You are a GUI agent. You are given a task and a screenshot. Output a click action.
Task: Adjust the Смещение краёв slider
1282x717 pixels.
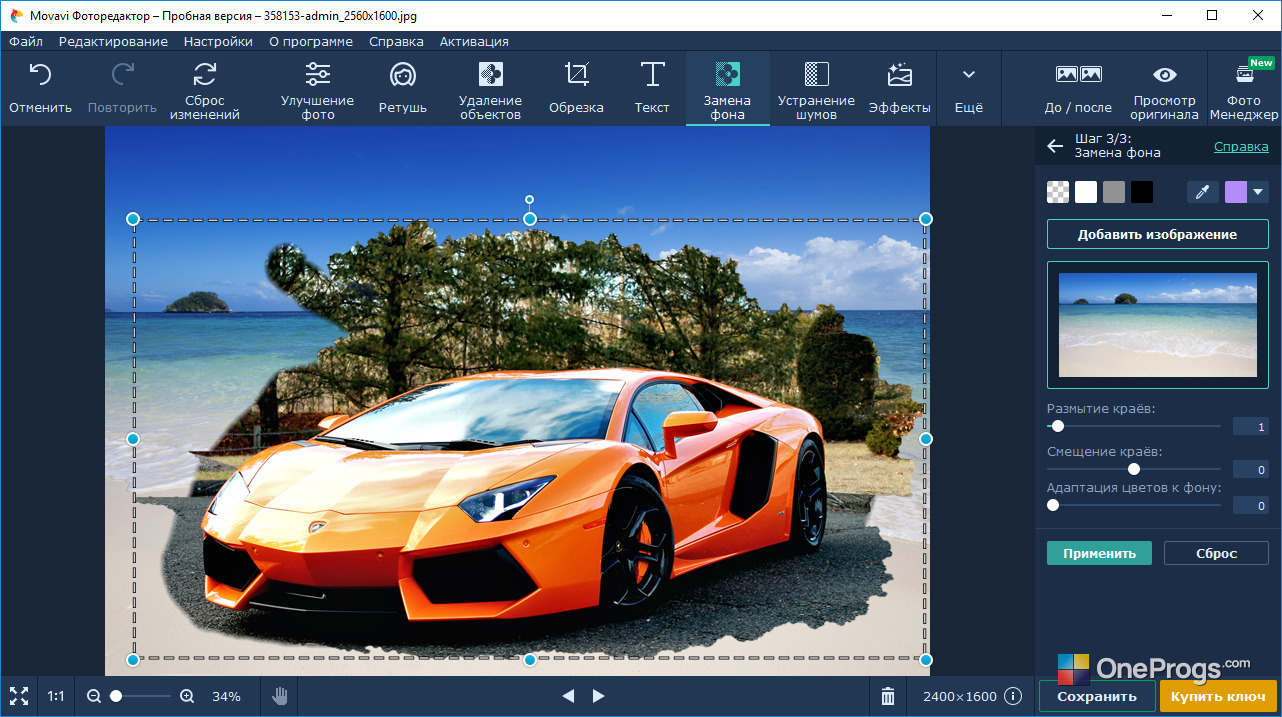pyautogui.click(x=1133, y=469)
